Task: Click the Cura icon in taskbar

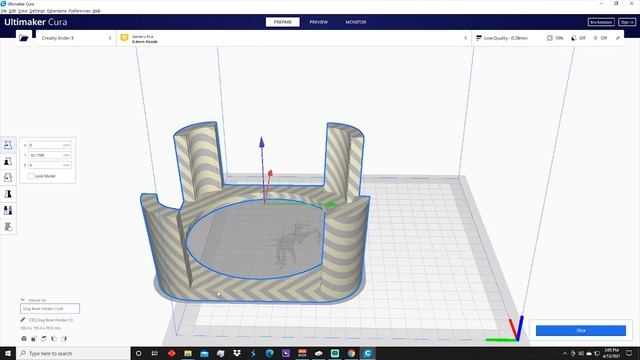Action: pyautogui.click(x=368, y=353)
